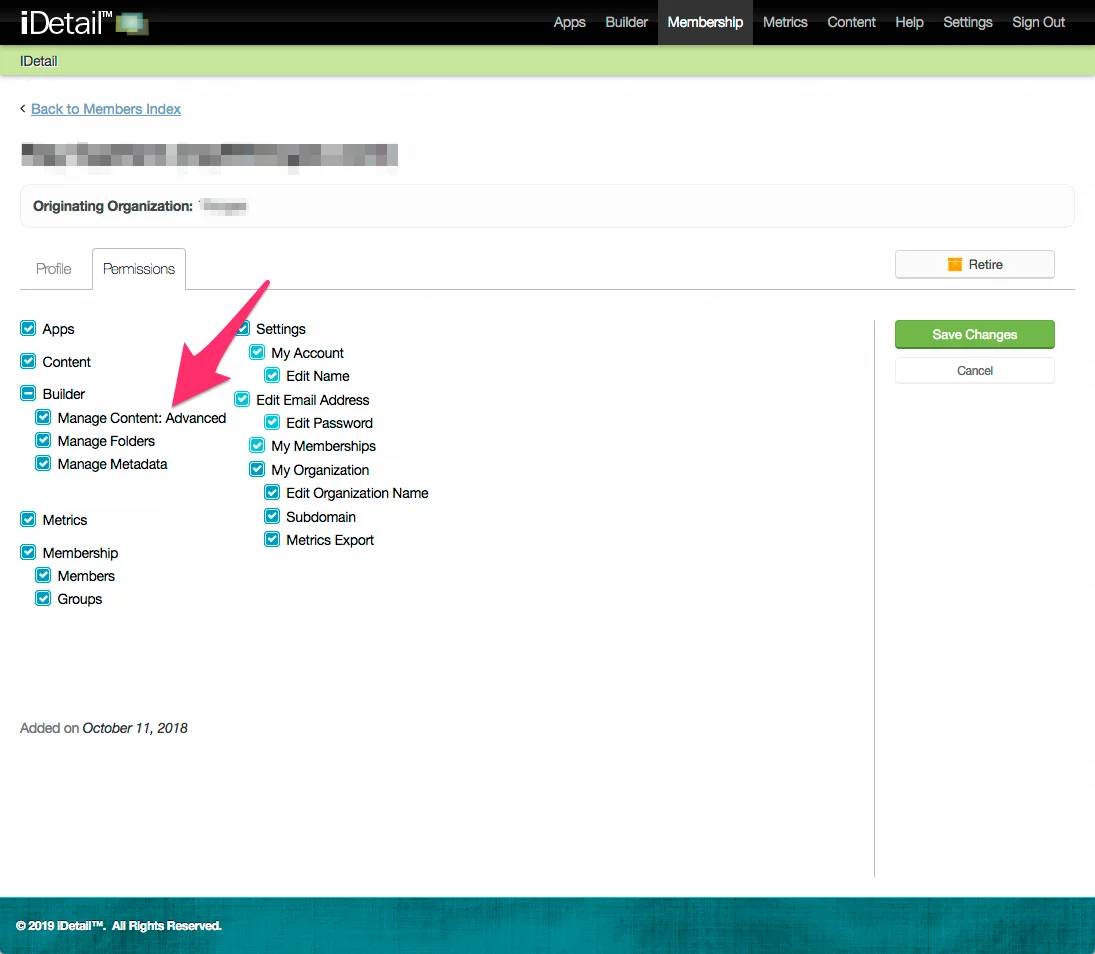Uncheck the Edit Organization Name permission

pos(272,492)
